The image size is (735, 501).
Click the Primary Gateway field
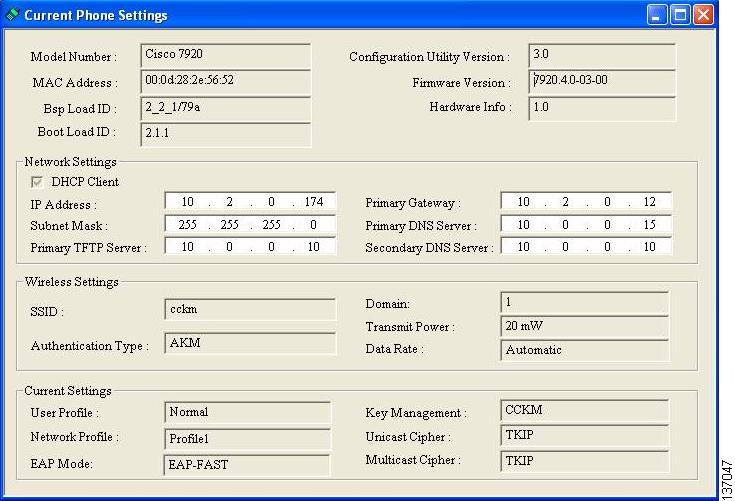pos(586,202)
